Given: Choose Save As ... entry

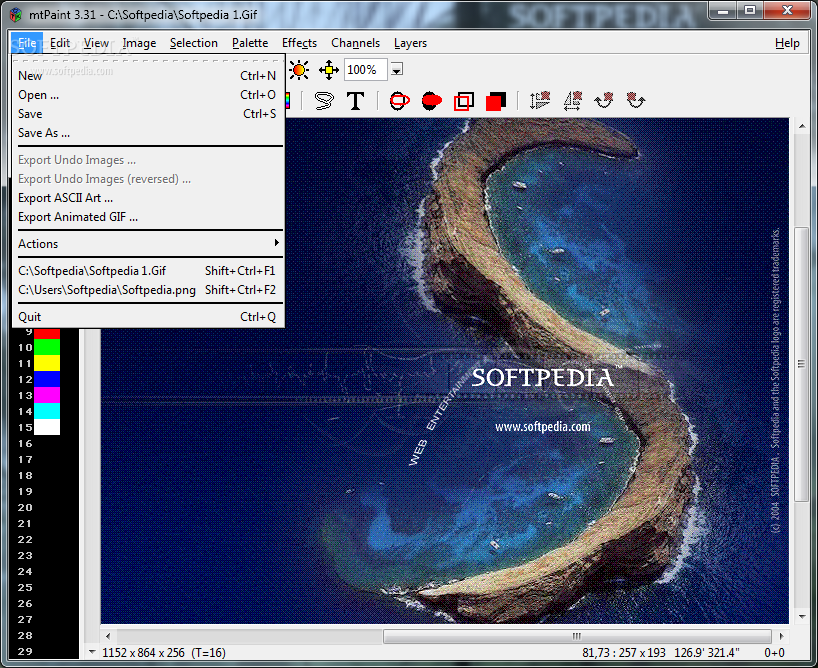Looking at the screenshot, I should (x=149, y=133).
